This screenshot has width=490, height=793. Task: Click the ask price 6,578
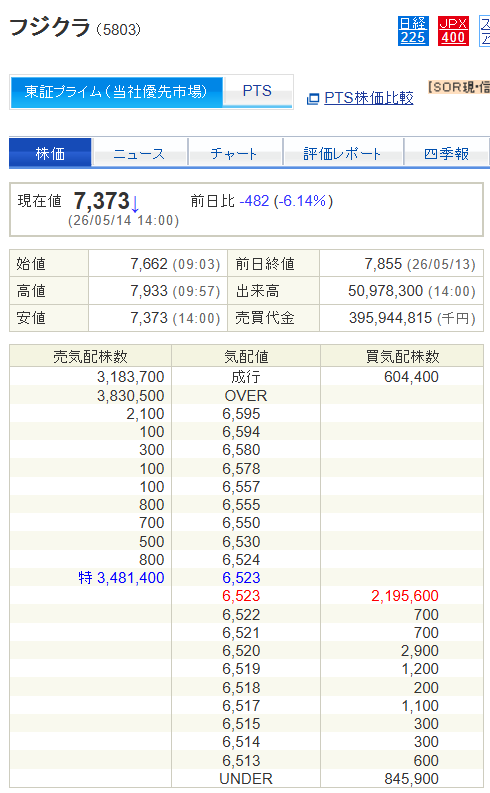tap(241, 469)
